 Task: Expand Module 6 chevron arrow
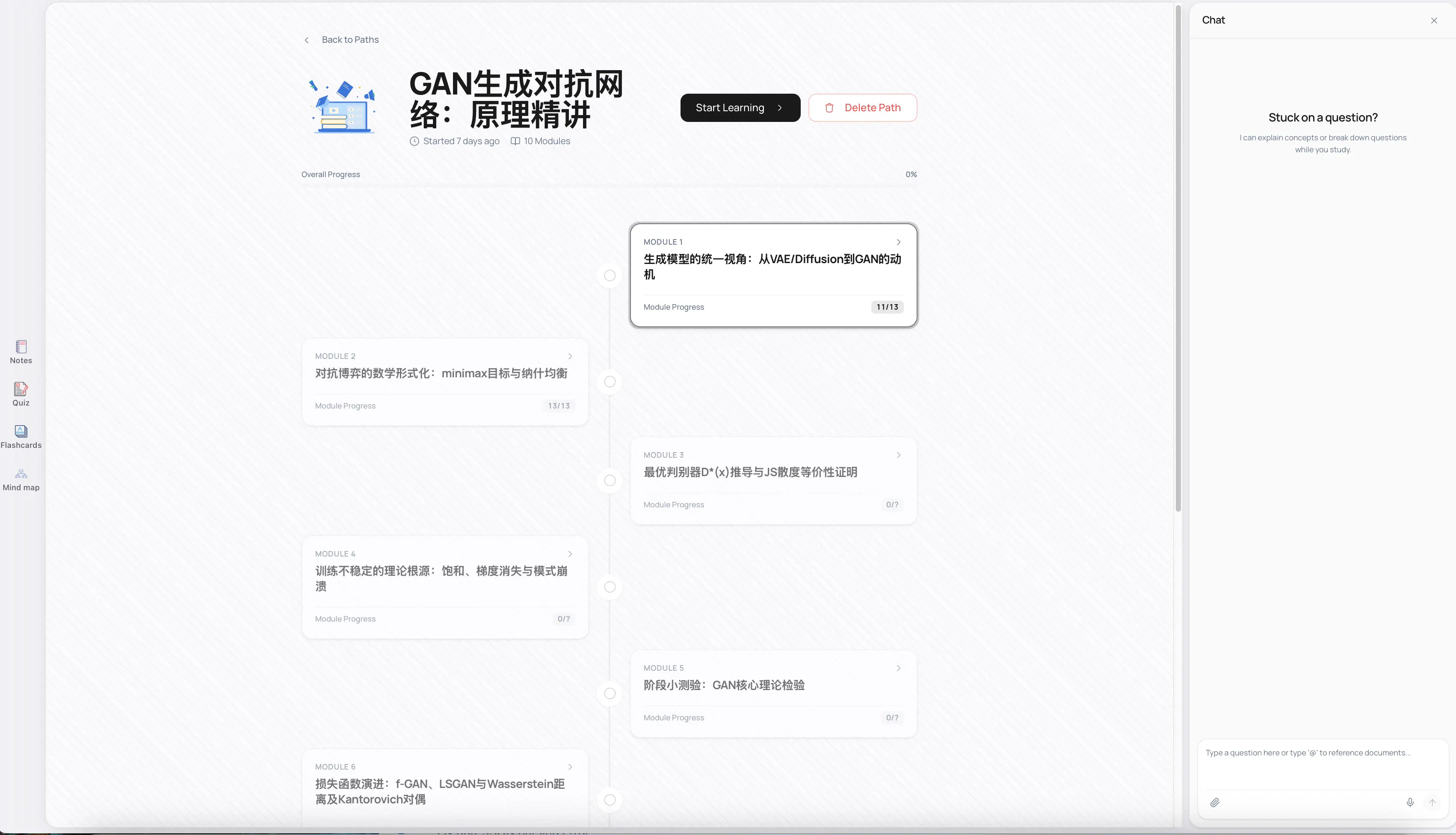pos(570,767)
